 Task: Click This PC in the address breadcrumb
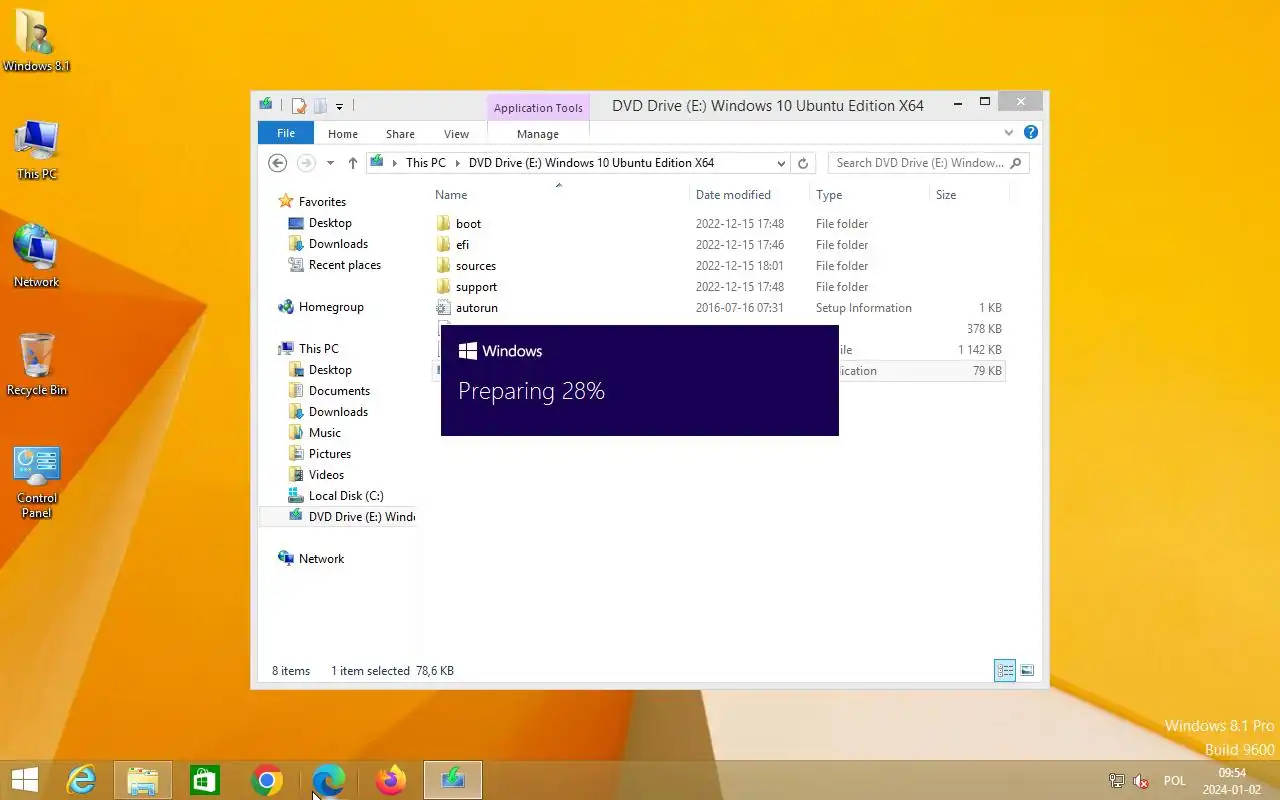tap(426, 163)
